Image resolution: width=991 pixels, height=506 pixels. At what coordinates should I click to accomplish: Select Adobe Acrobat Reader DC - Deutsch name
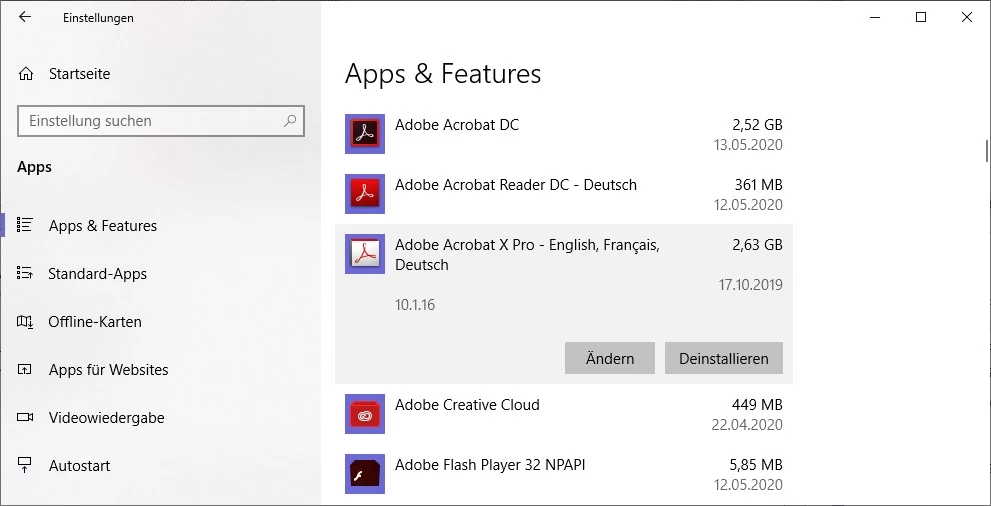click(516, 184)
